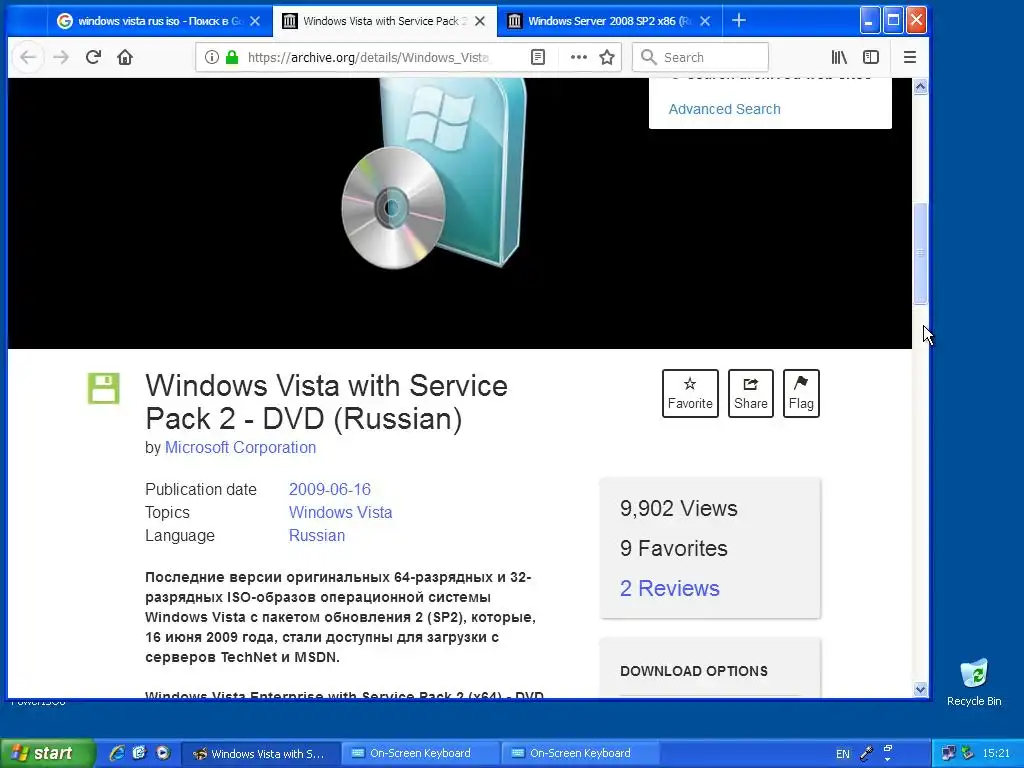Reload the current page

click(x=93, y=57)
